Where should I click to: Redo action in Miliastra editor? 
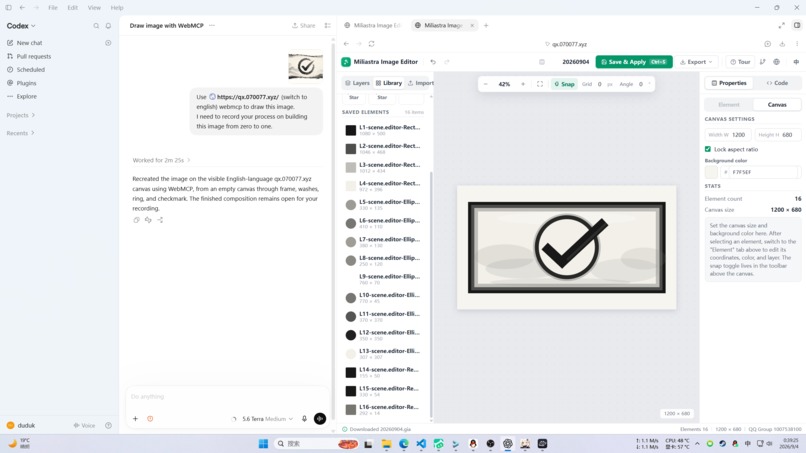tap(447, 62)
